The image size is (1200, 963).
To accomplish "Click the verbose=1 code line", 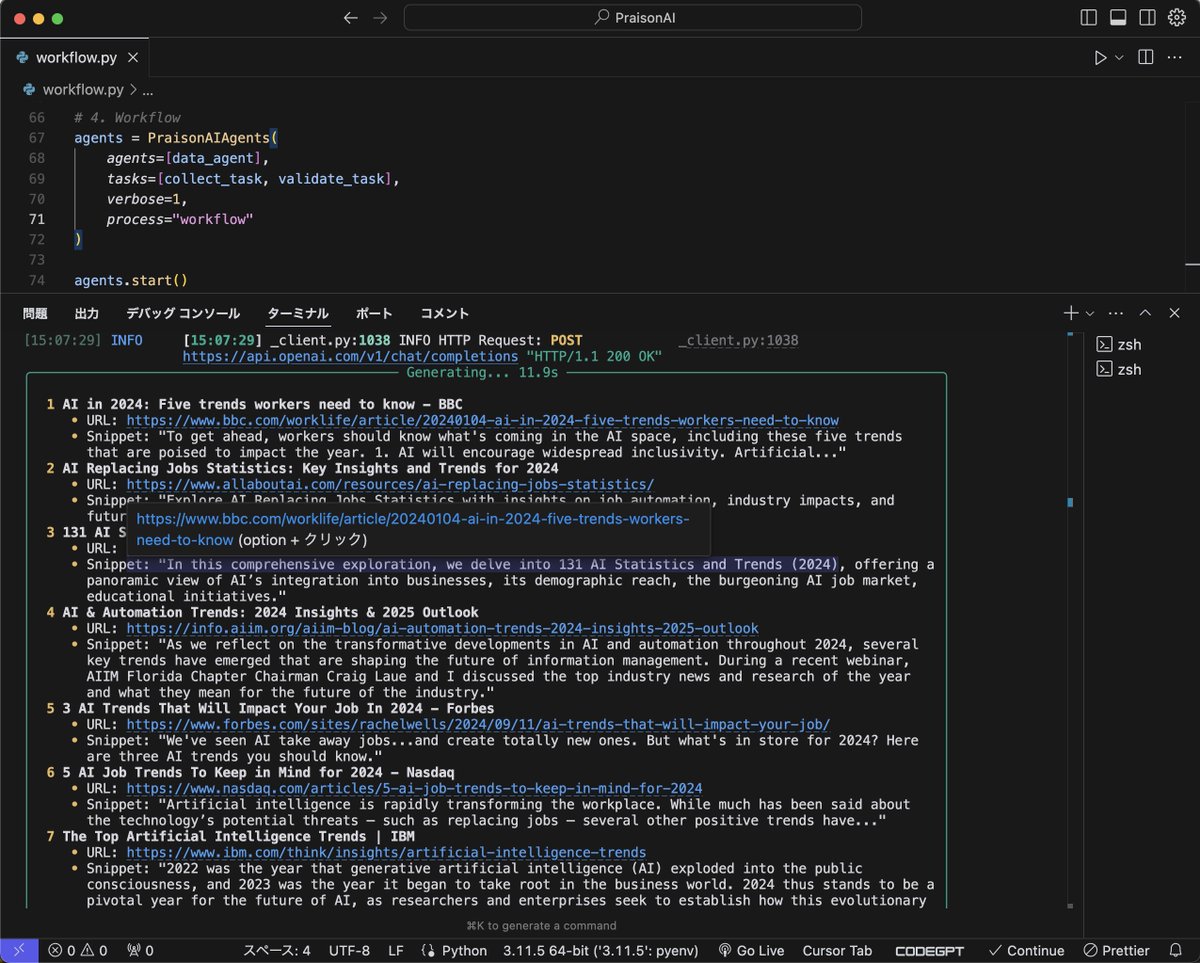I will [x=147, y=199].
